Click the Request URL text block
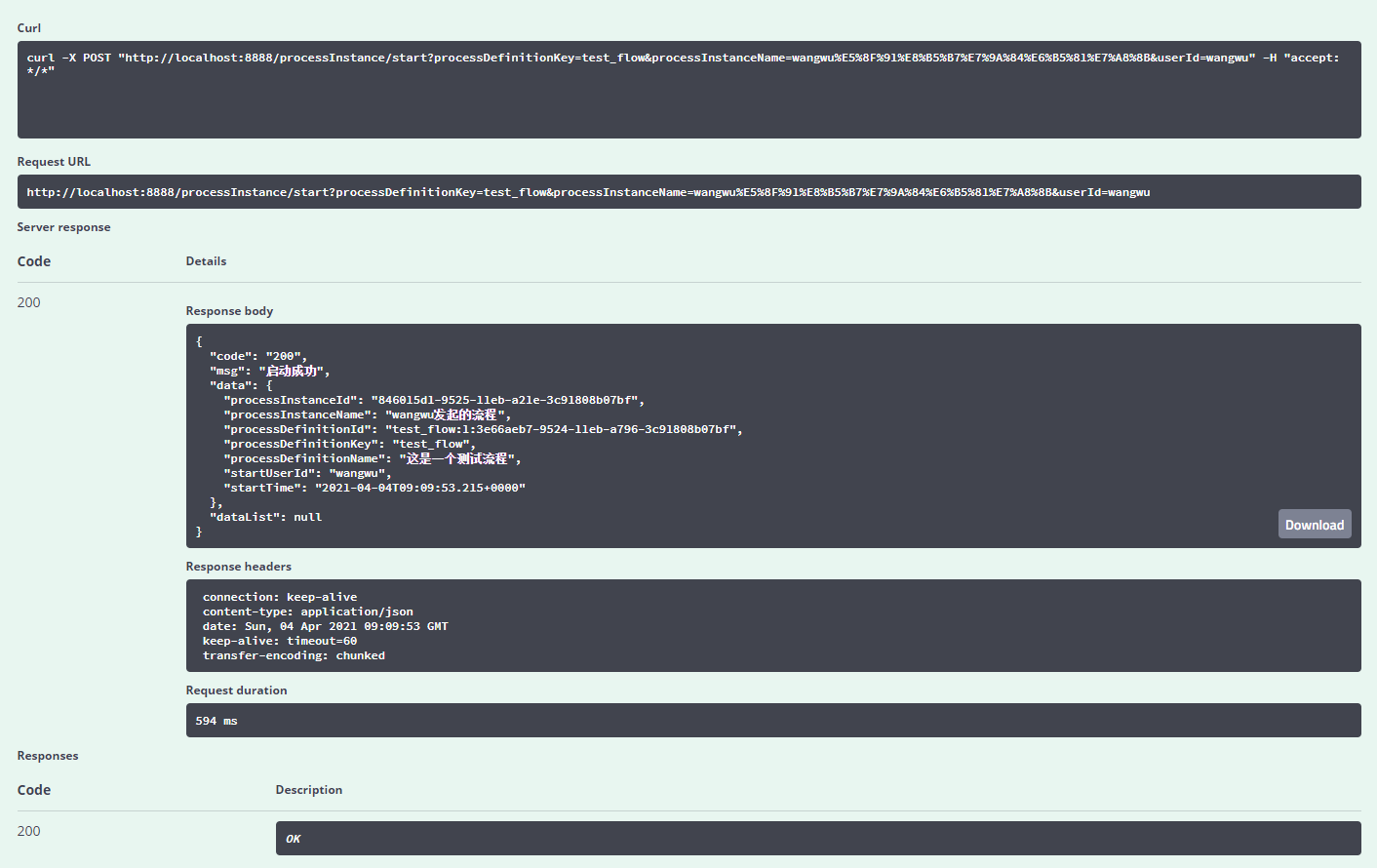The image size is (1377, 868). [x=588, y=192]
